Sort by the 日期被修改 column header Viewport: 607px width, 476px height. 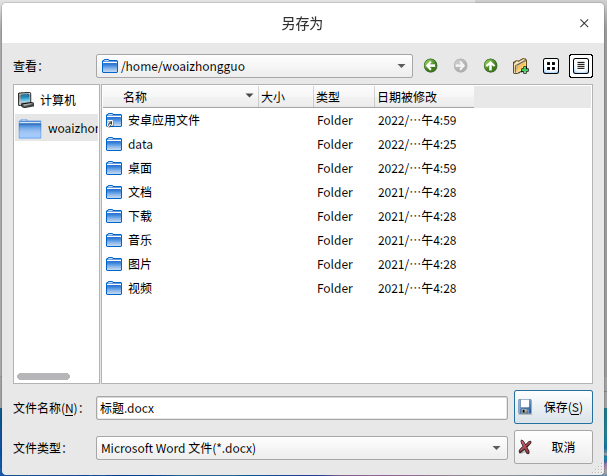click(x=424, y=97)
